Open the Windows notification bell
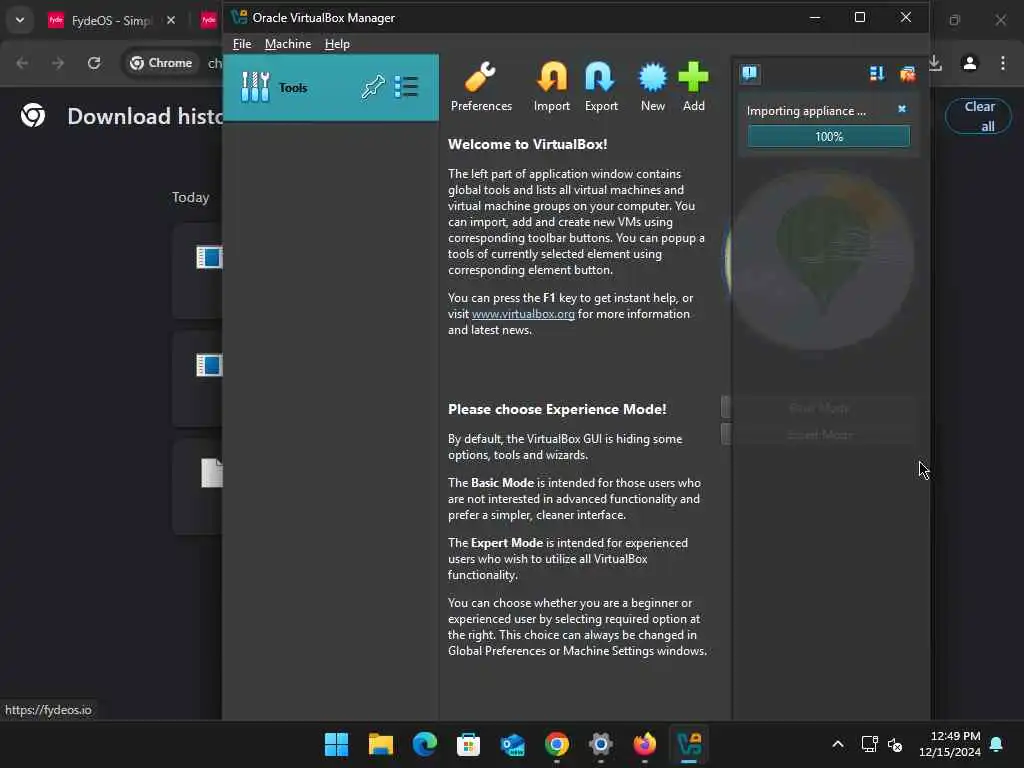Viewport: 1024px width, 768px height. [x=997, y=744]
